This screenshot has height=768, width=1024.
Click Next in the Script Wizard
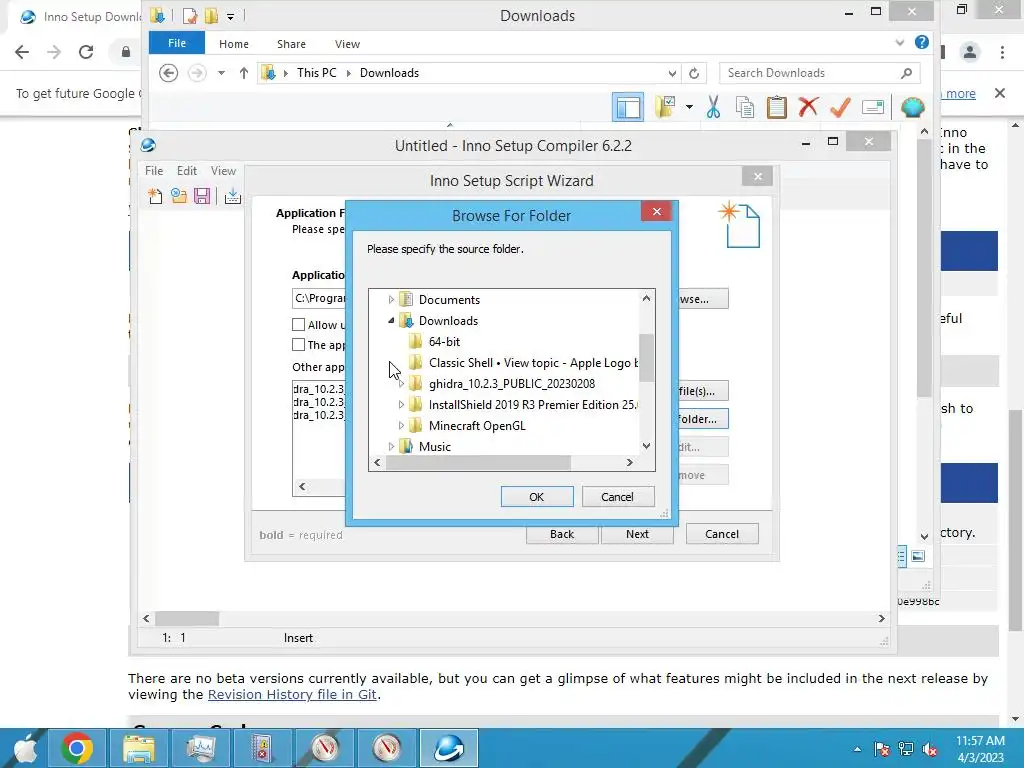(637, 534)
